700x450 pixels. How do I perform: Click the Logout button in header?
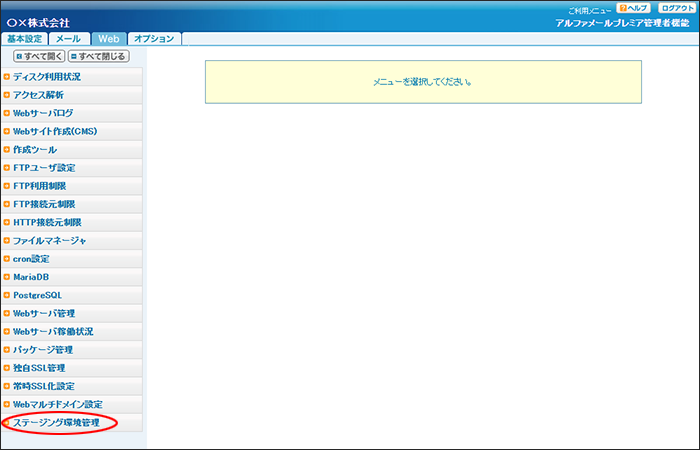[676, 8]
